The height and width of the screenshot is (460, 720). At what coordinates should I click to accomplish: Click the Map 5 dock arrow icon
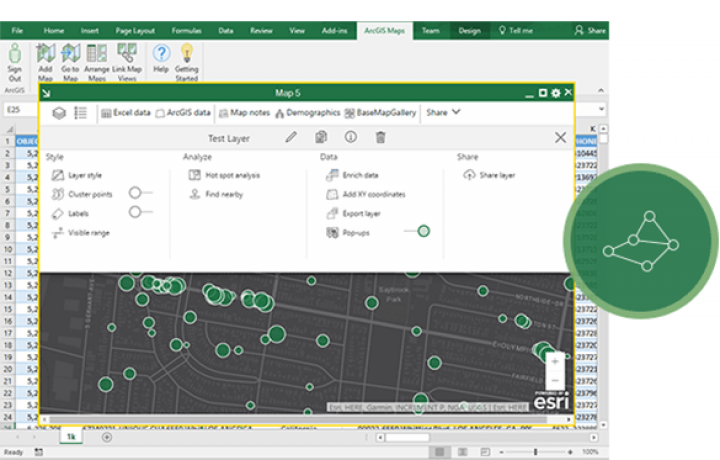[46, 94]
